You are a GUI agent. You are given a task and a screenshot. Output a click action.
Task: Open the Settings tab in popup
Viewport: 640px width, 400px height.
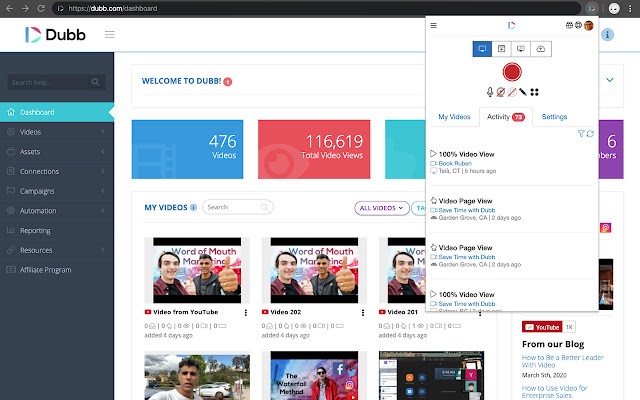pyautogui.click(x=554, y=117)
